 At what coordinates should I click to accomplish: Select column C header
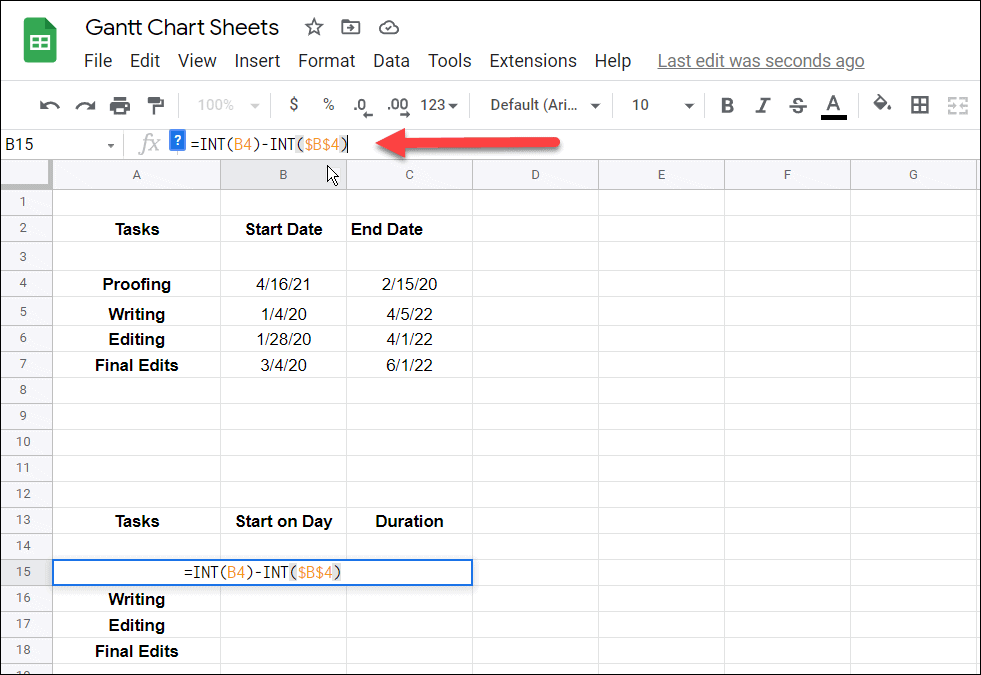(409, 175)
